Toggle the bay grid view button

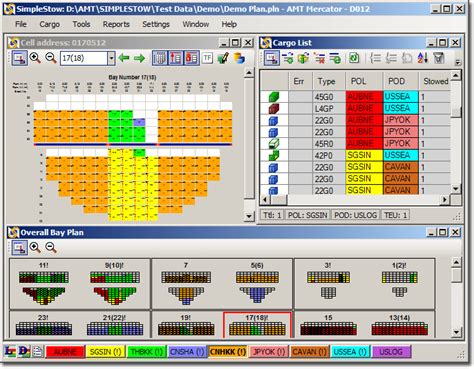(160, 58)
